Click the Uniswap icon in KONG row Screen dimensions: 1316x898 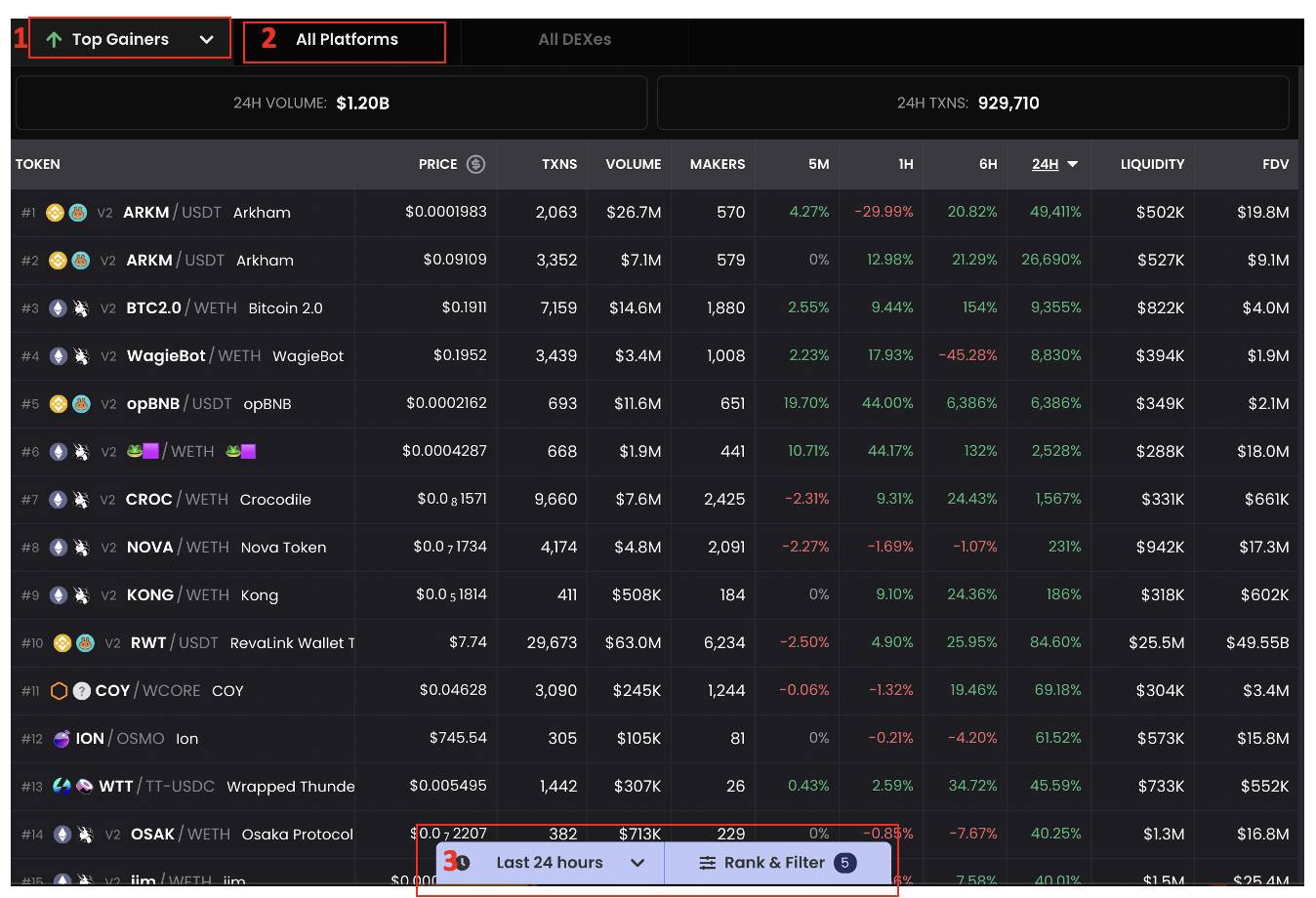click(81, 595)
